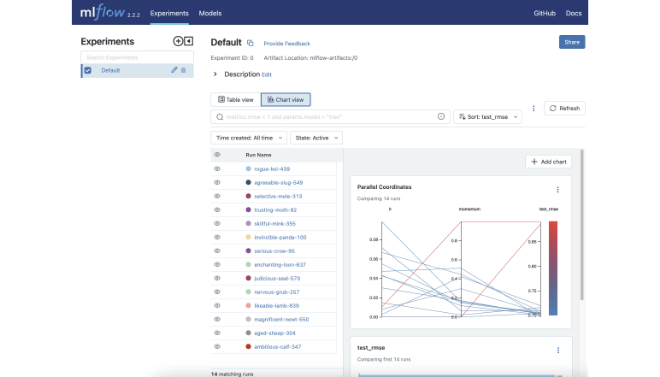Image resolution: width=660 pixels, height=377 pixels.
Task: Hide the ambitious-calf-347 run
Action: [217, 347]
